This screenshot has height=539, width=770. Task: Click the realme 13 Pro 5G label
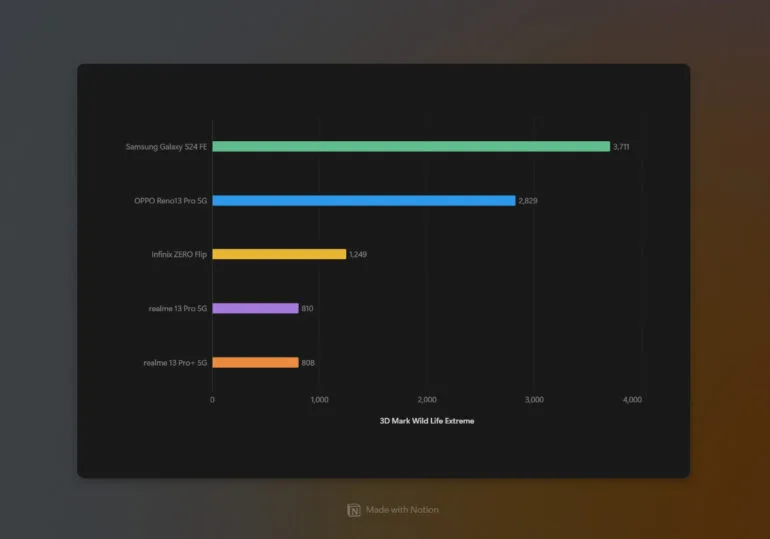177,308
